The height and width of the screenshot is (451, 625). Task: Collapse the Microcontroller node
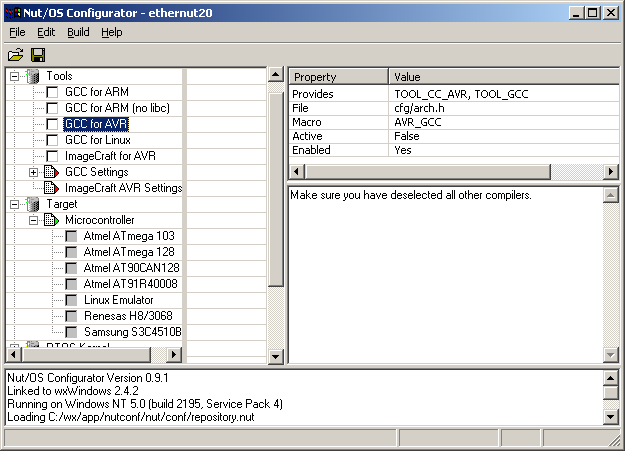(33, 220)
